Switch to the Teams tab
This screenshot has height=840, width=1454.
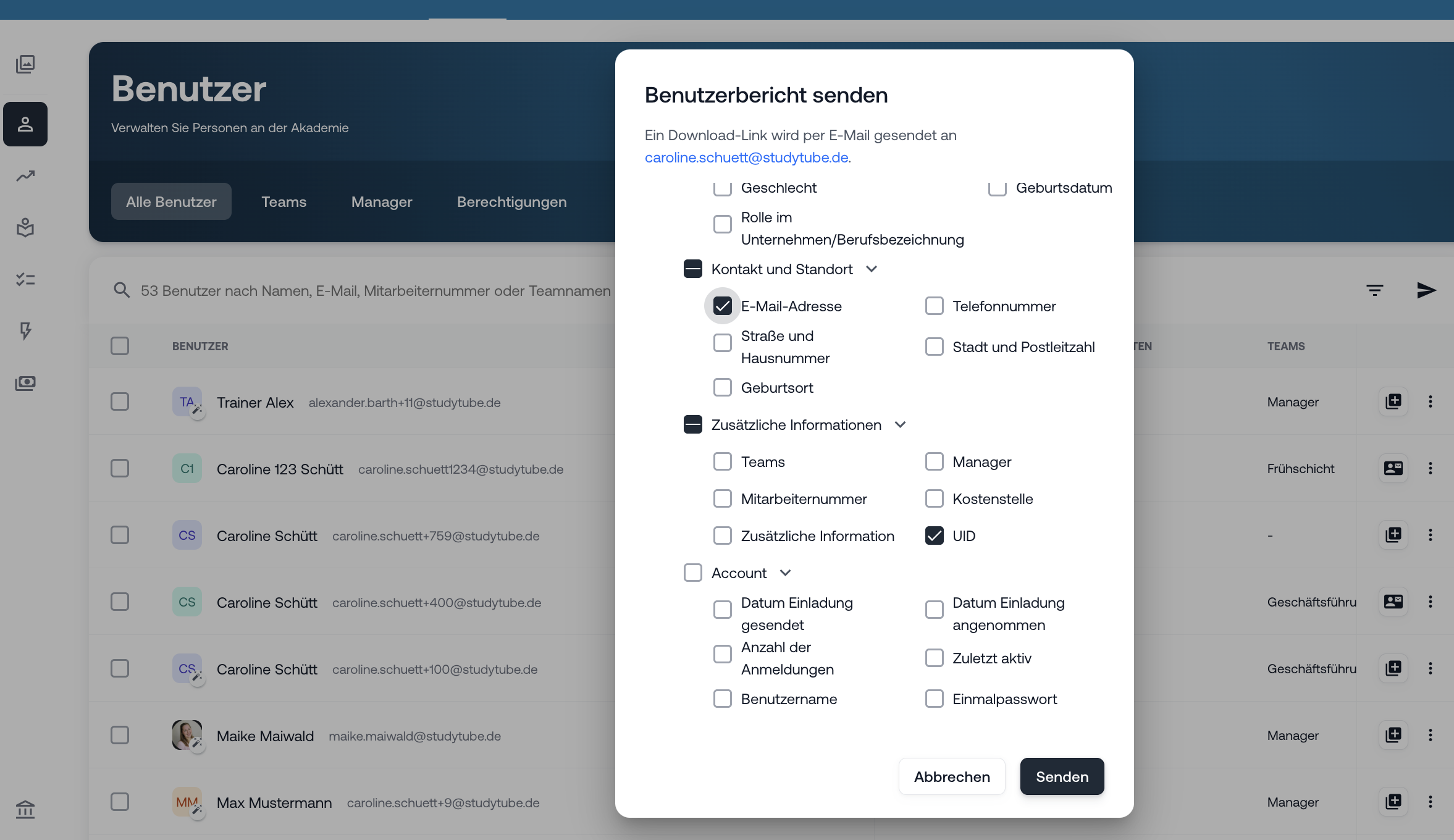(x=284, y=202)
